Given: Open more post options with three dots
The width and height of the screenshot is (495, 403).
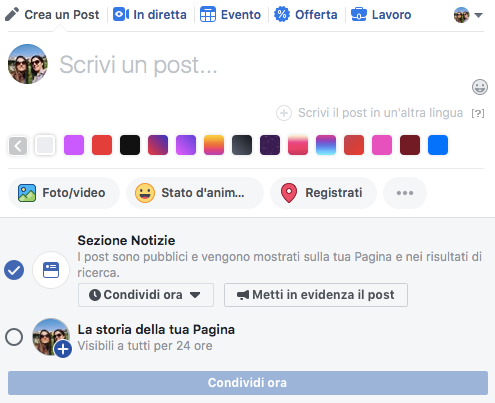Looking at the screenshot, I should (405, 193).
